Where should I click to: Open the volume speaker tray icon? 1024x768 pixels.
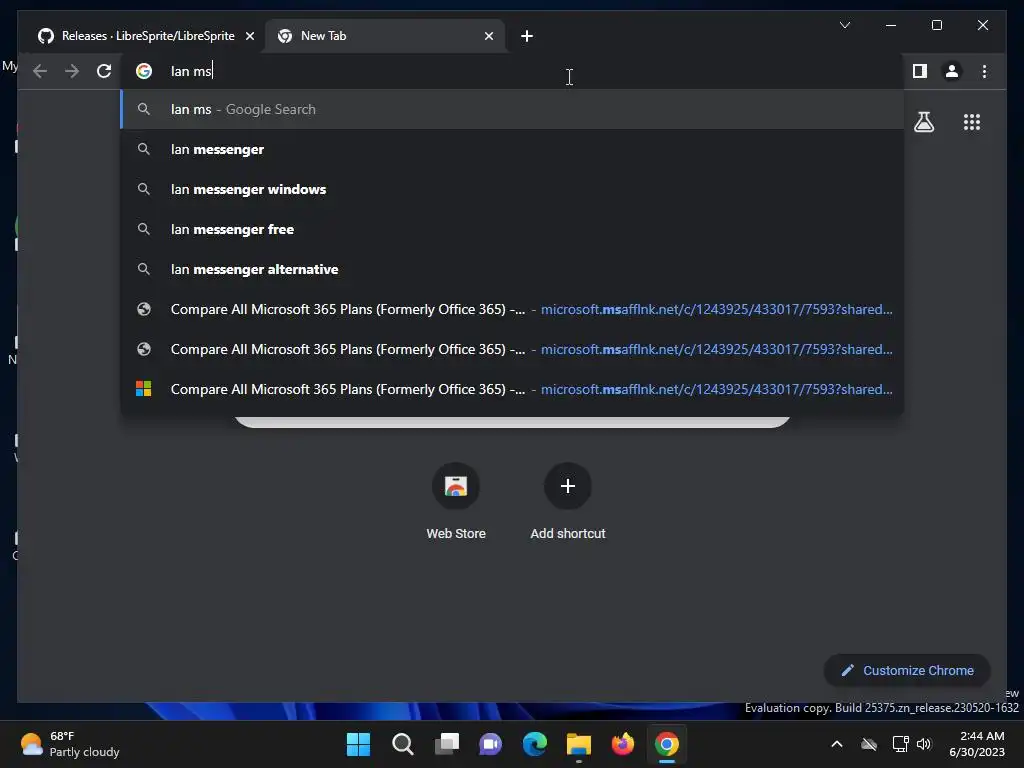(923, 744)
